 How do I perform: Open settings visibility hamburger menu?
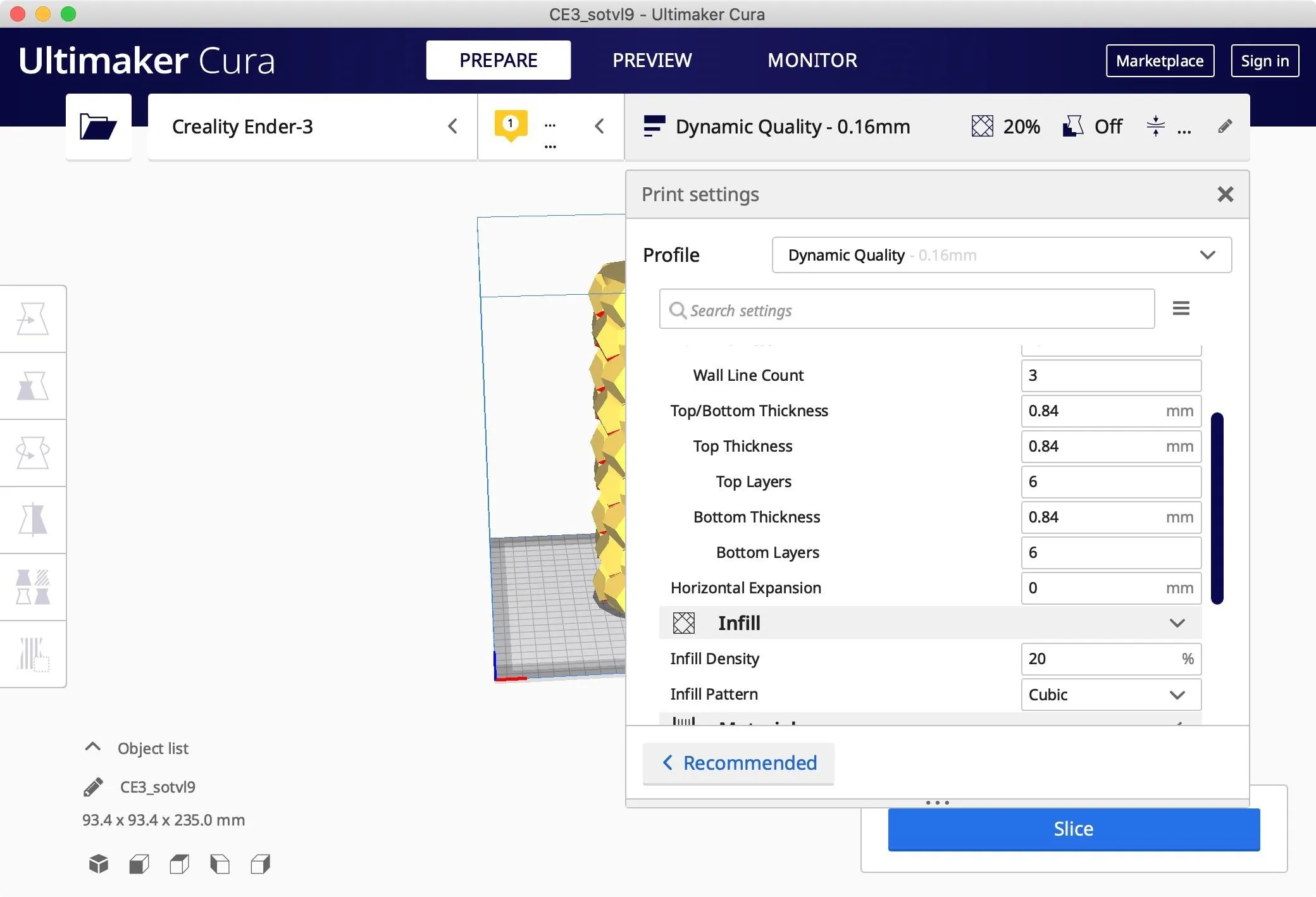point(1181,309)
